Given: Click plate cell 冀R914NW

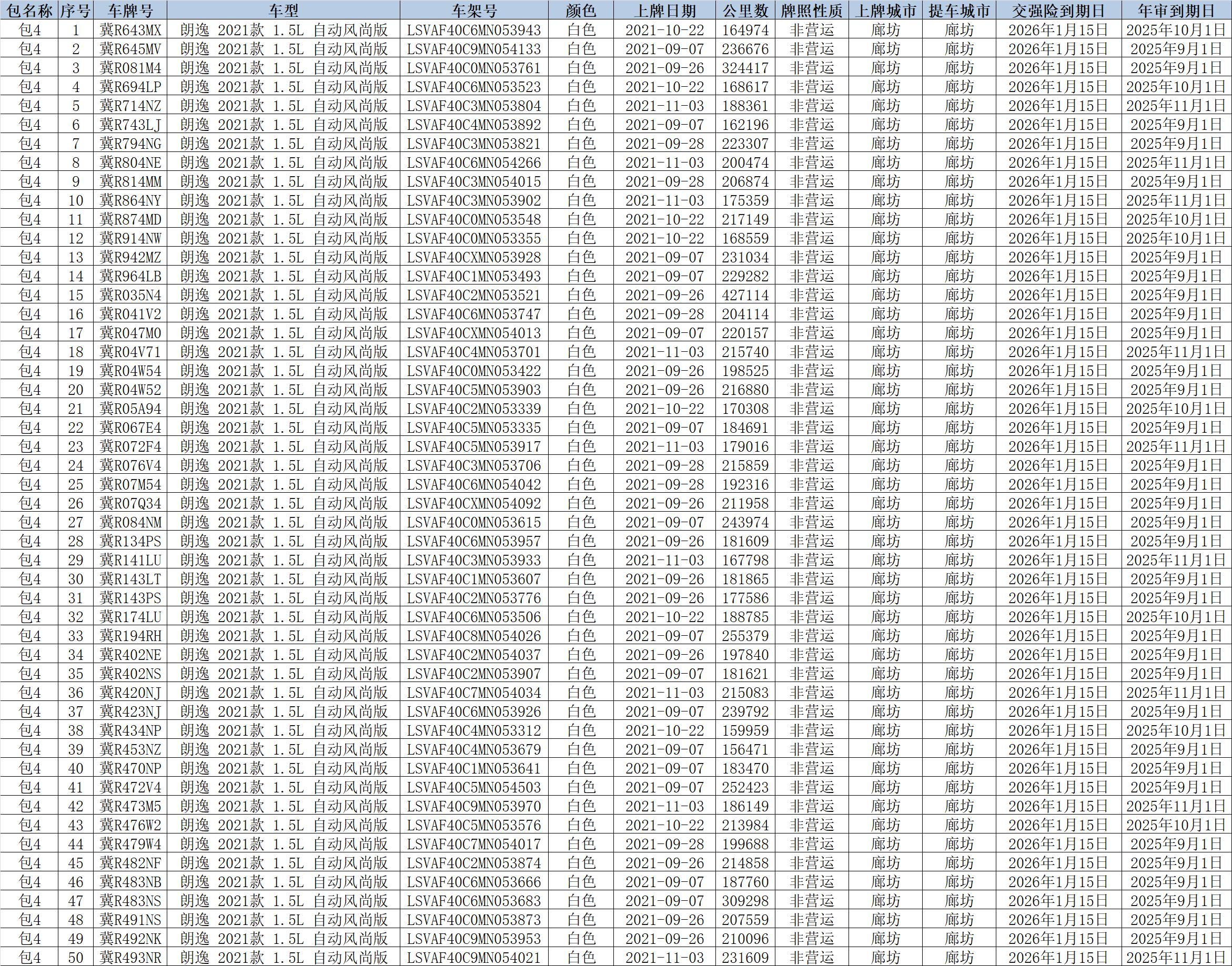Looking at the screenshot, I should 130,238.
